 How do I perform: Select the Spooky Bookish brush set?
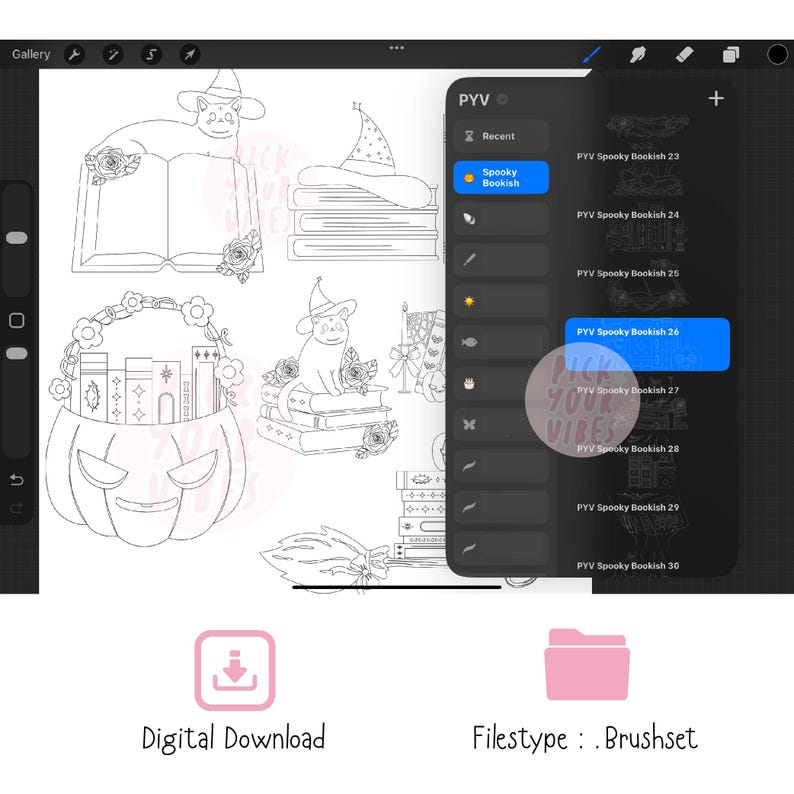coord(501,177)
